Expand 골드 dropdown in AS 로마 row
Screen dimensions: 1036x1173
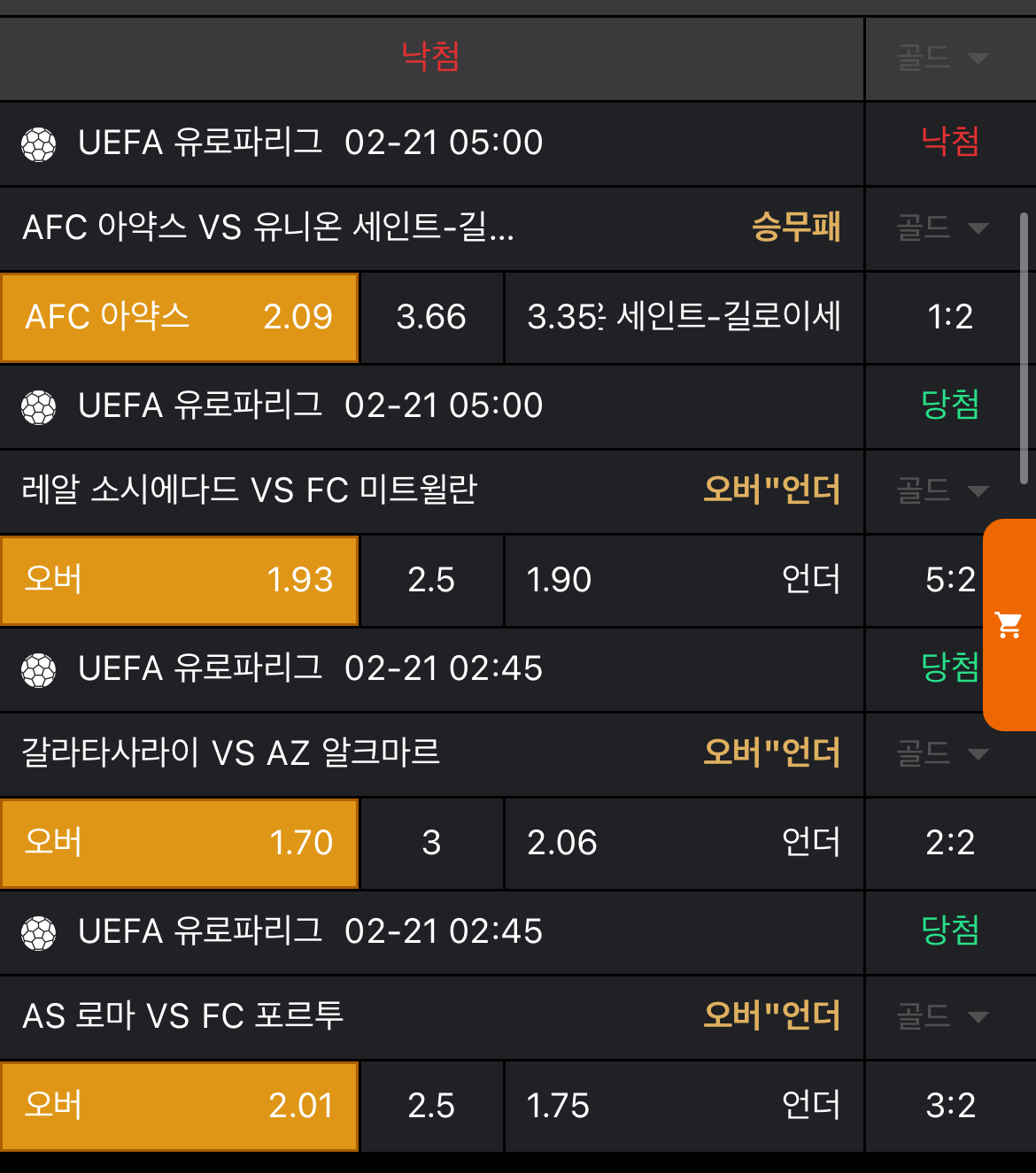[x=942, y=1016]
